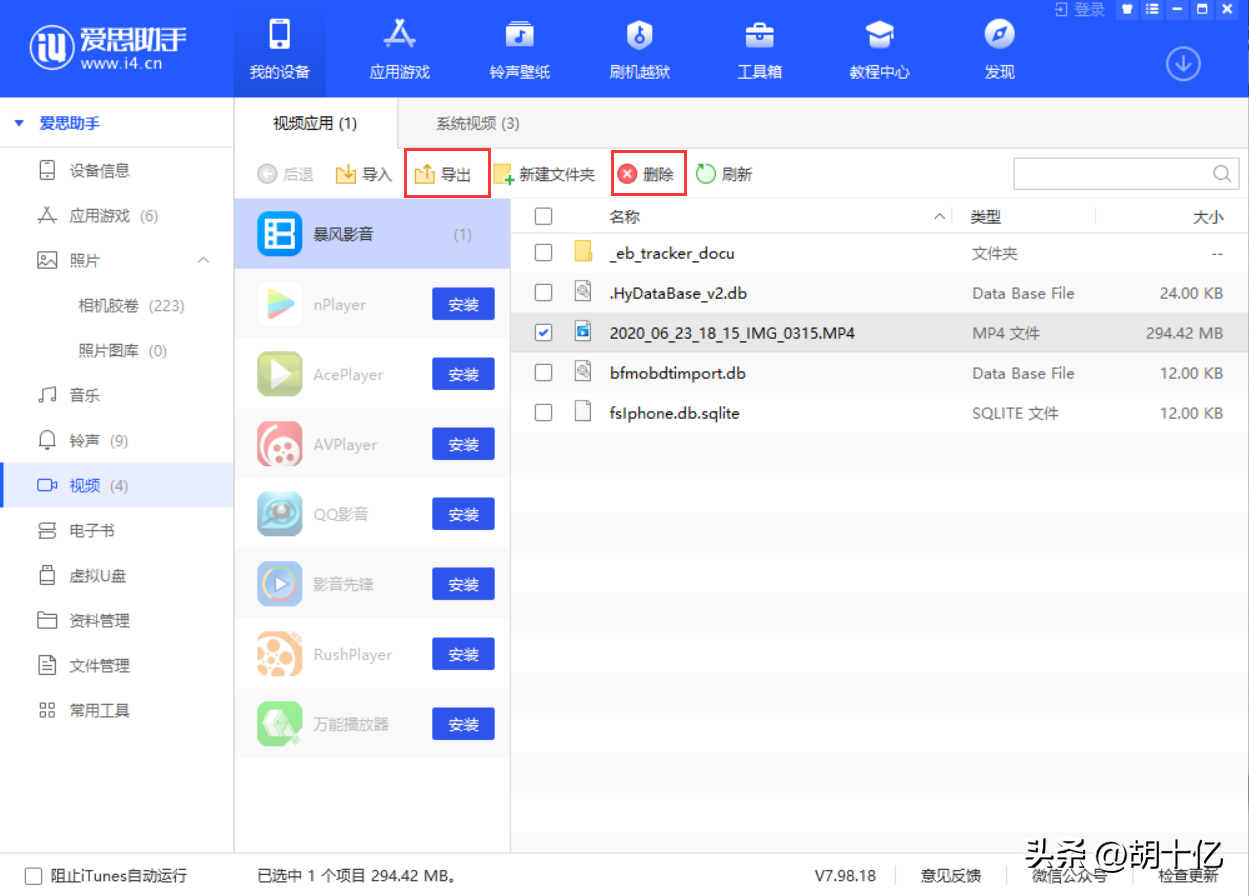1249x896 pixels.
Task: Check the _eb_tracker_docu folder checkbox
Action: pos(543,253)
